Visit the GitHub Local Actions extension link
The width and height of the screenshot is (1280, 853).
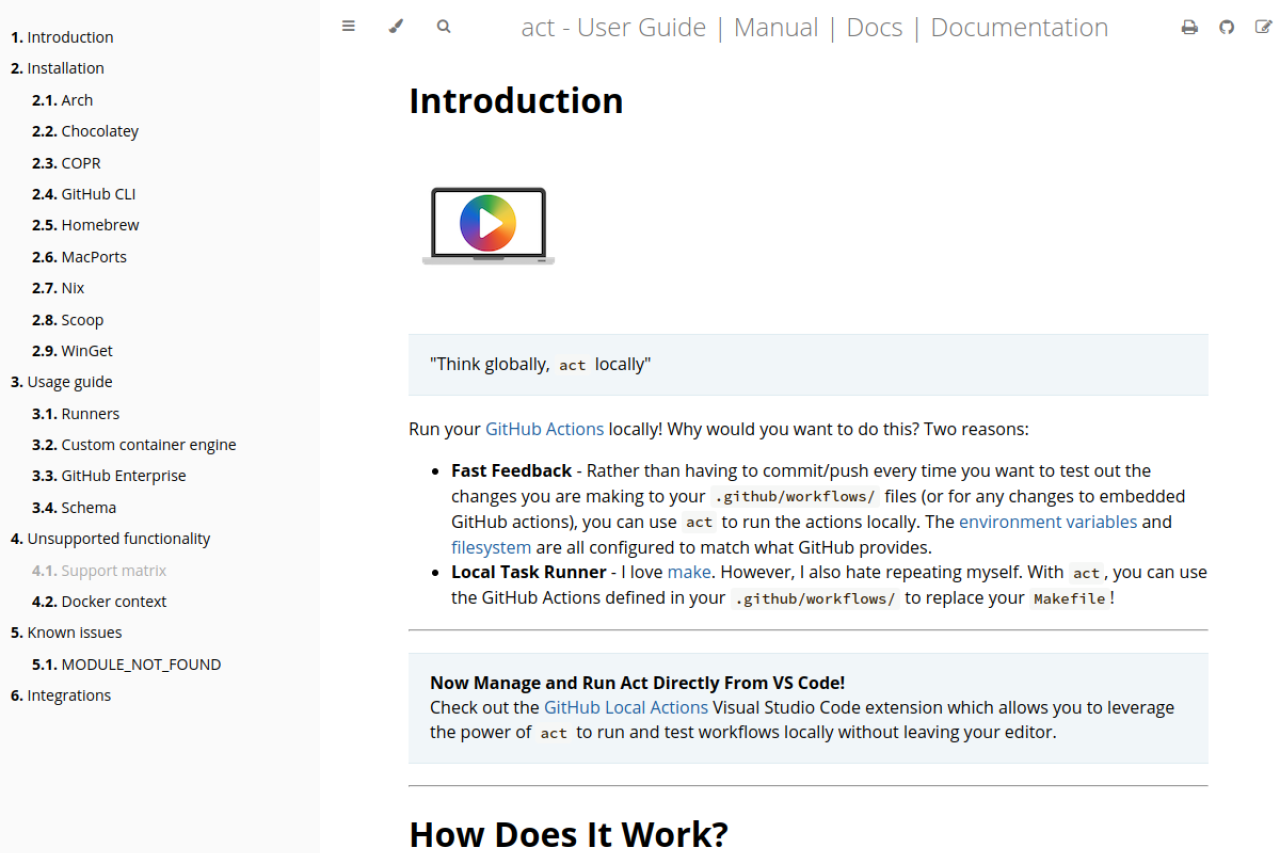[x=626, y=707]
